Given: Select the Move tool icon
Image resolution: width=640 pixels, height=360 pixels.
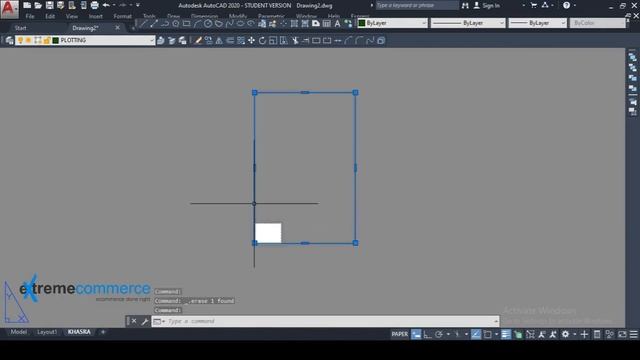Looking at the screenshot, I should coord(251,40).
